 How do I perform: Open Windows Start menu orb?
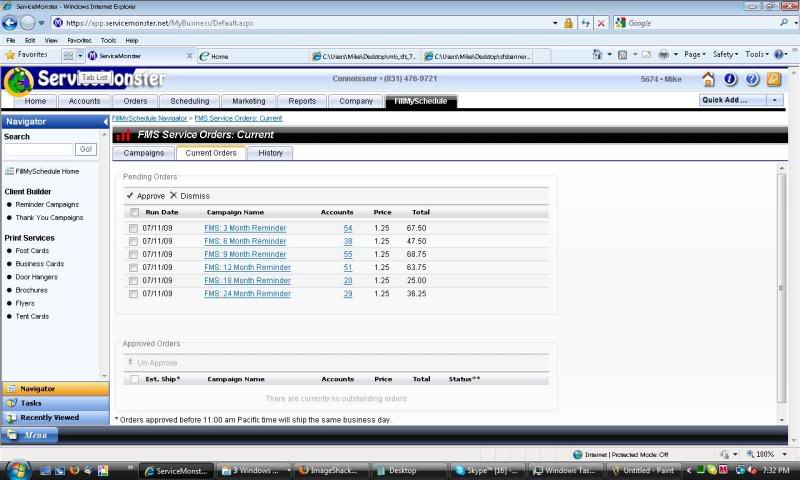19,469
